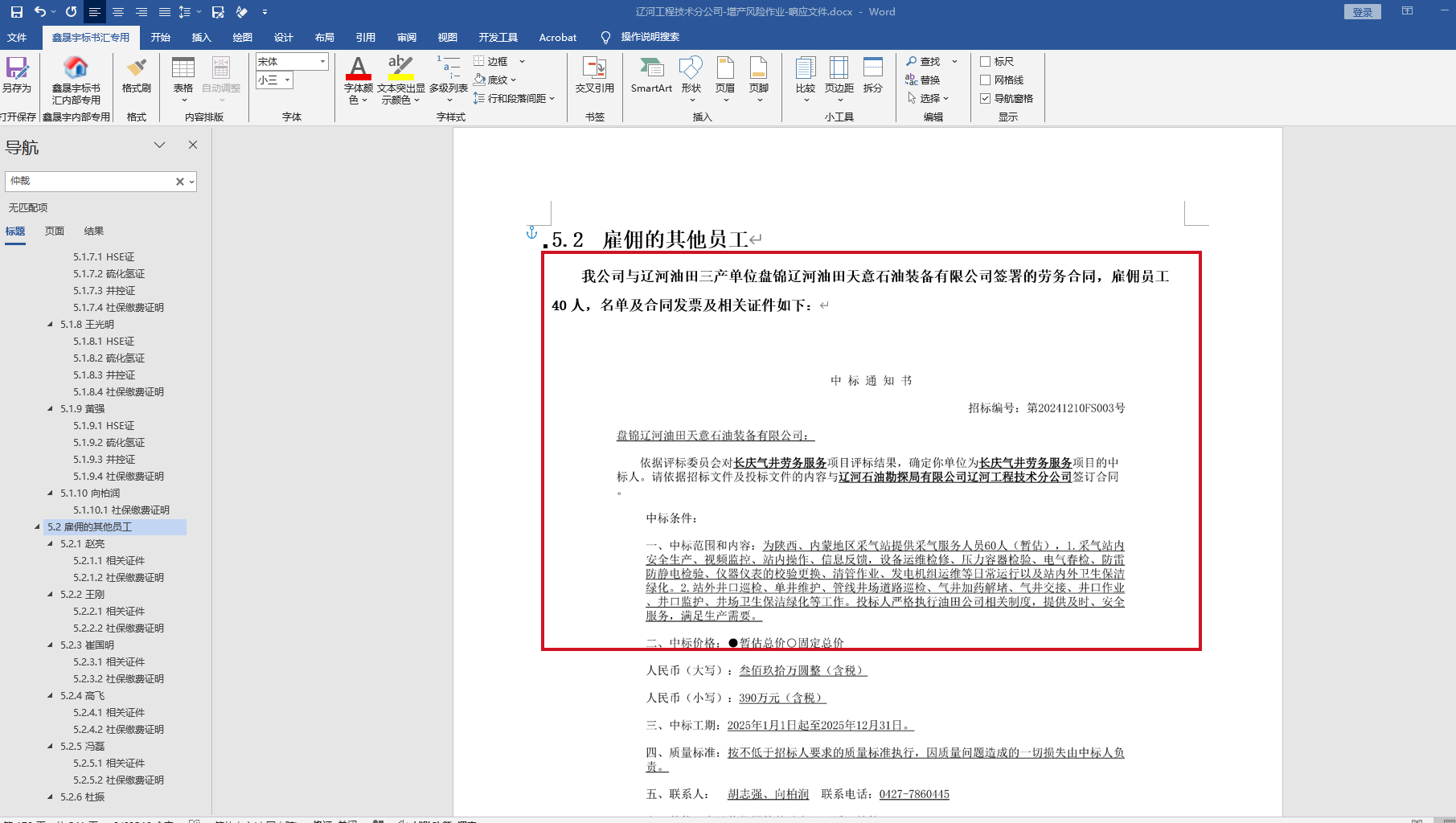Go to heading 5.2.2 王刚
Viewport: 1456px width, 823px height.
(x=82, y=595)
